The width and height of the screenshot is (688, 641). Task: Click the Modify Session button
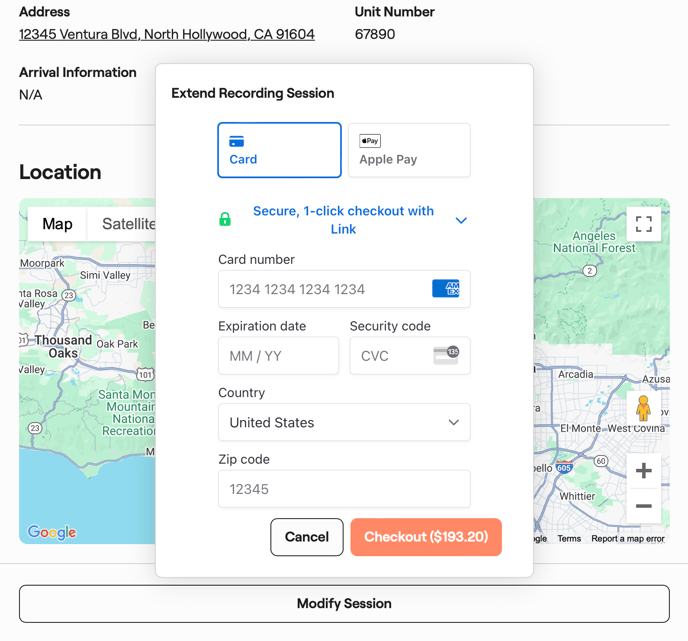(x=344, y=604)
